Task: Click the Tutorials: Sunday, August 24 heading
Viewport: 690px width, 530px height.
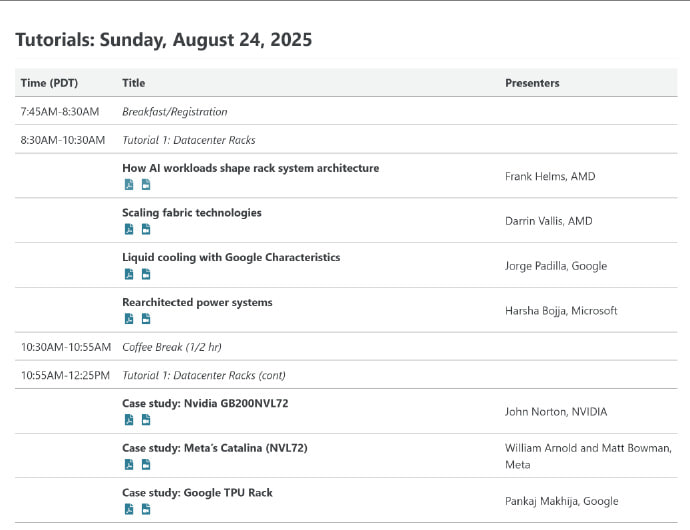Action: pos(164,40)
